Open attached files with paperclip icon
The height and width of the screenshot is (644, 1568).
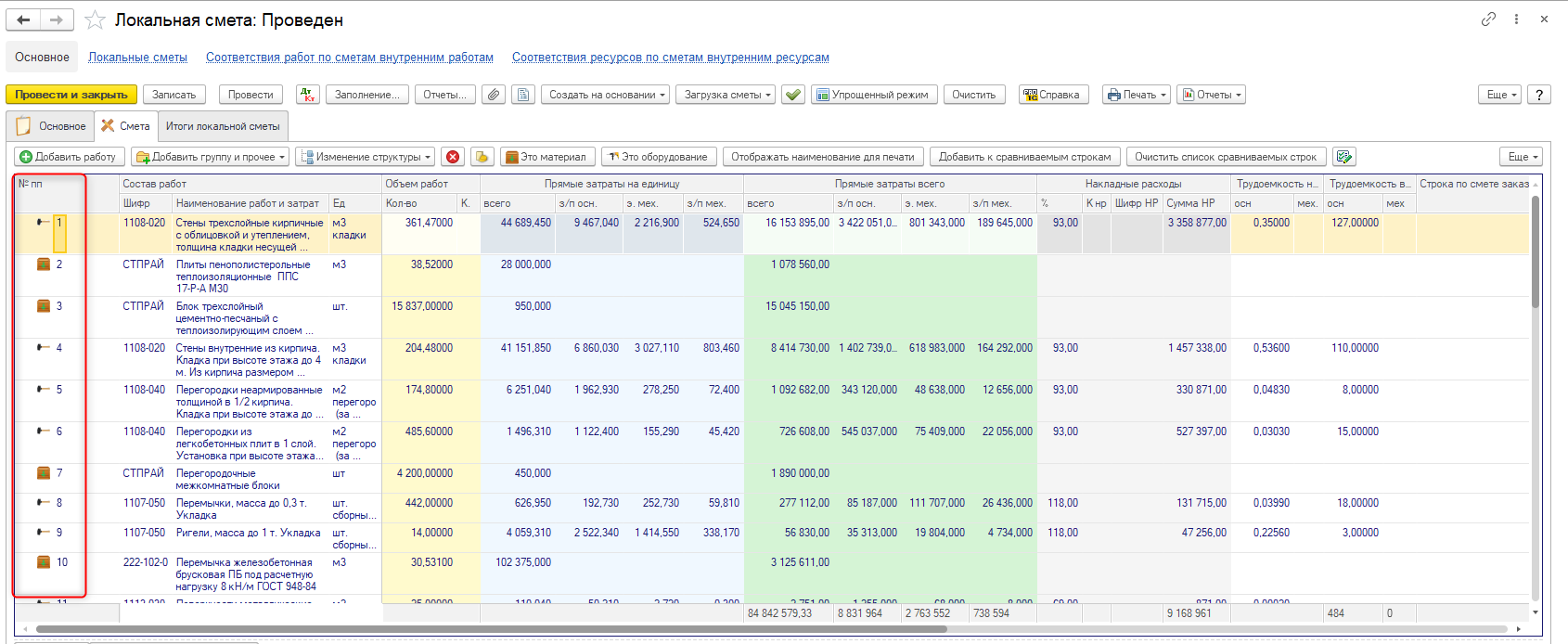pos(494,95)
